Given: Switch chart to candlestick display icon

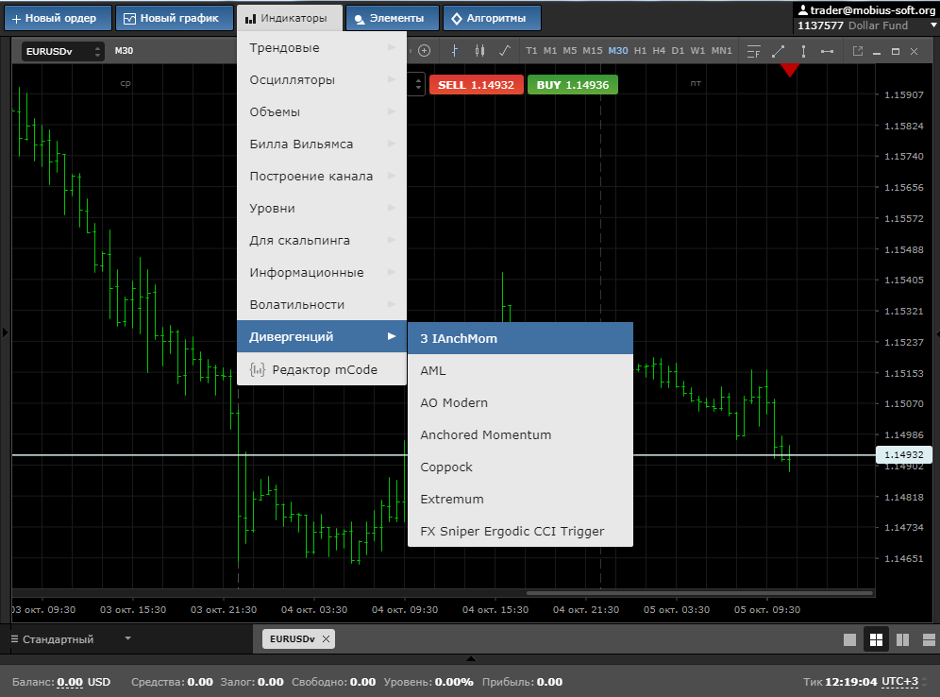Looking at the screenshot, I should 480,51.
